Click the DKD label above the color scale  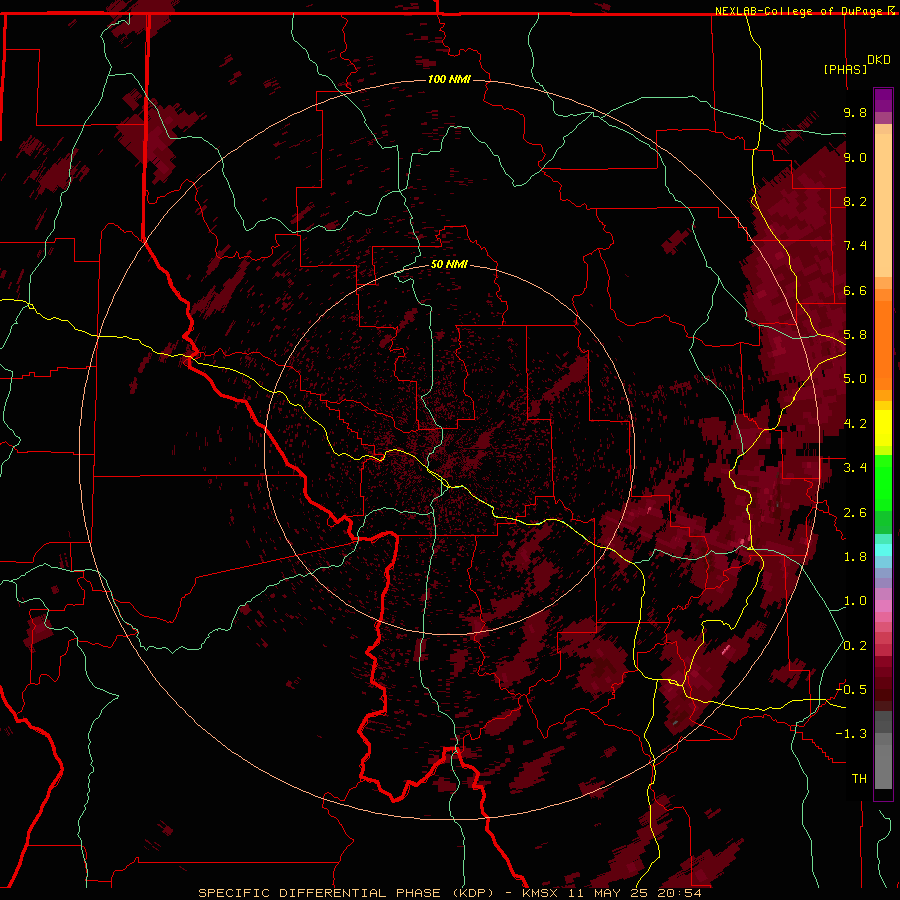tap(879, 60)
